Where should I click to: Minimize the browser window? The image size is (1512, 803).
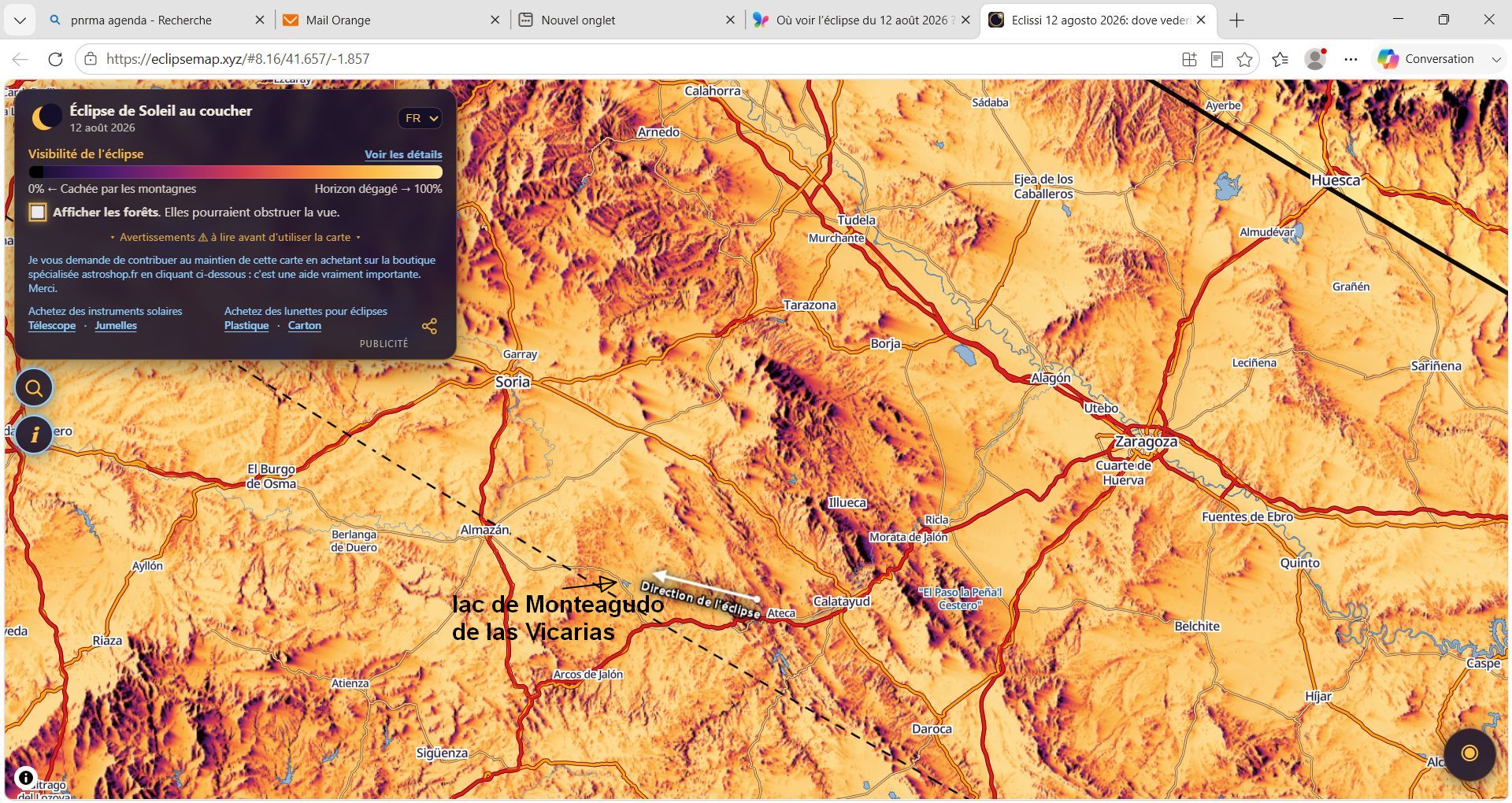click(1399, 20)
